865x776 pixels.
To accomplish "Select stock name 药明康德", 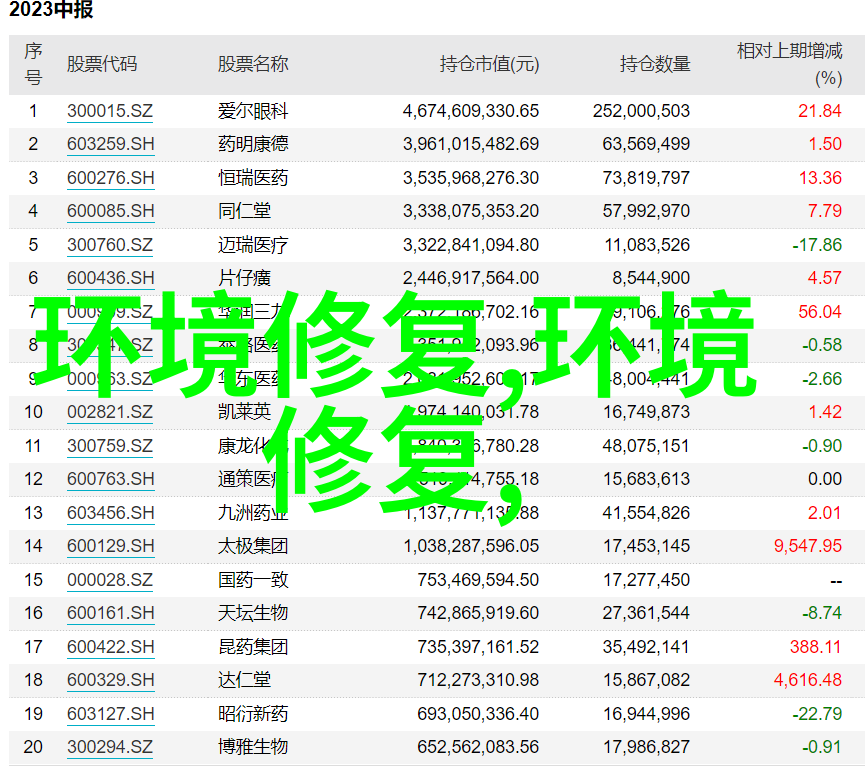I will point(253,144).
